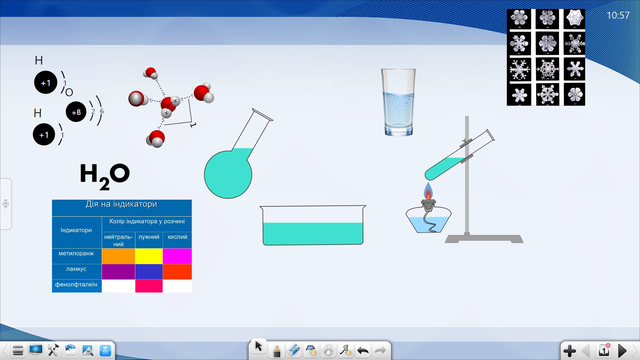Click the H2O formula text

tap(104, 176)
